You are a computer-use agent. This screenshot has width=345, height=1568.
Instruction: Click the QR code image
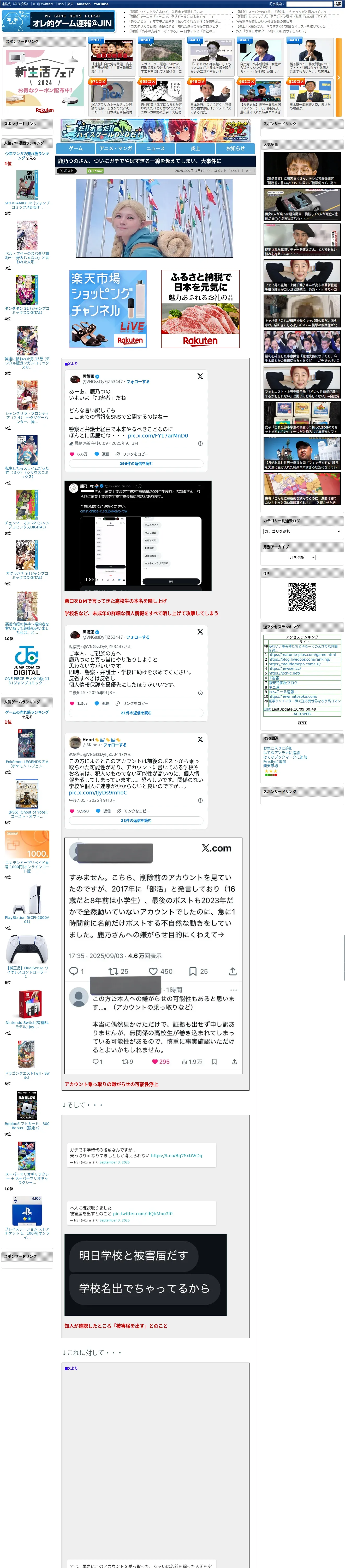pyautogui.click(x=302, y=597)
